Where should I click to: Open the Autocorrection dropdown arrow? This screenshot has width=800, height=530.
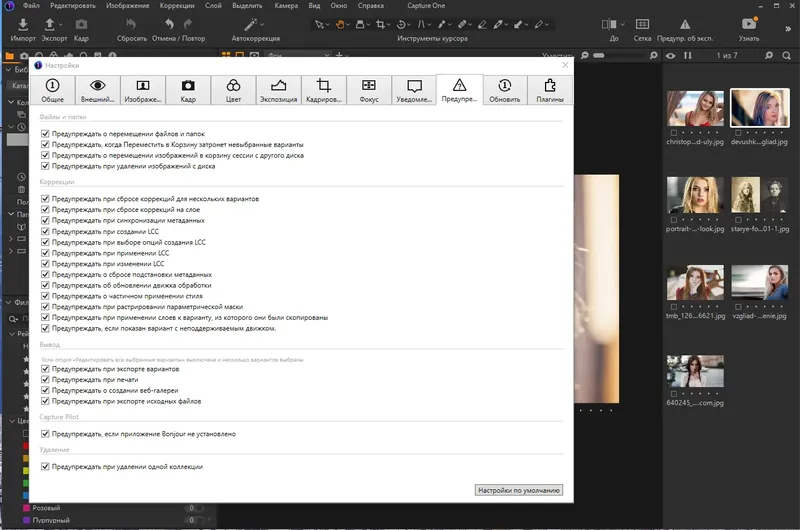[x=262, y=24]
